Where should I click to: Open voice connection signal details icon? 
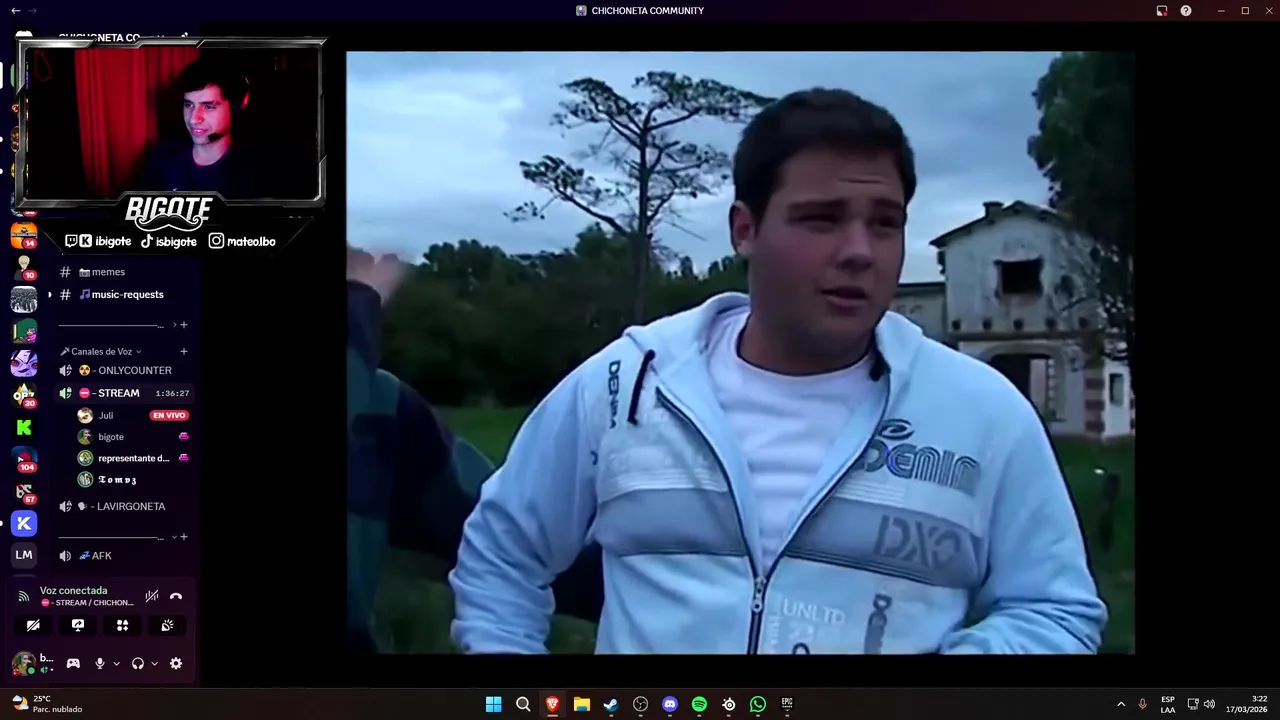24,596
